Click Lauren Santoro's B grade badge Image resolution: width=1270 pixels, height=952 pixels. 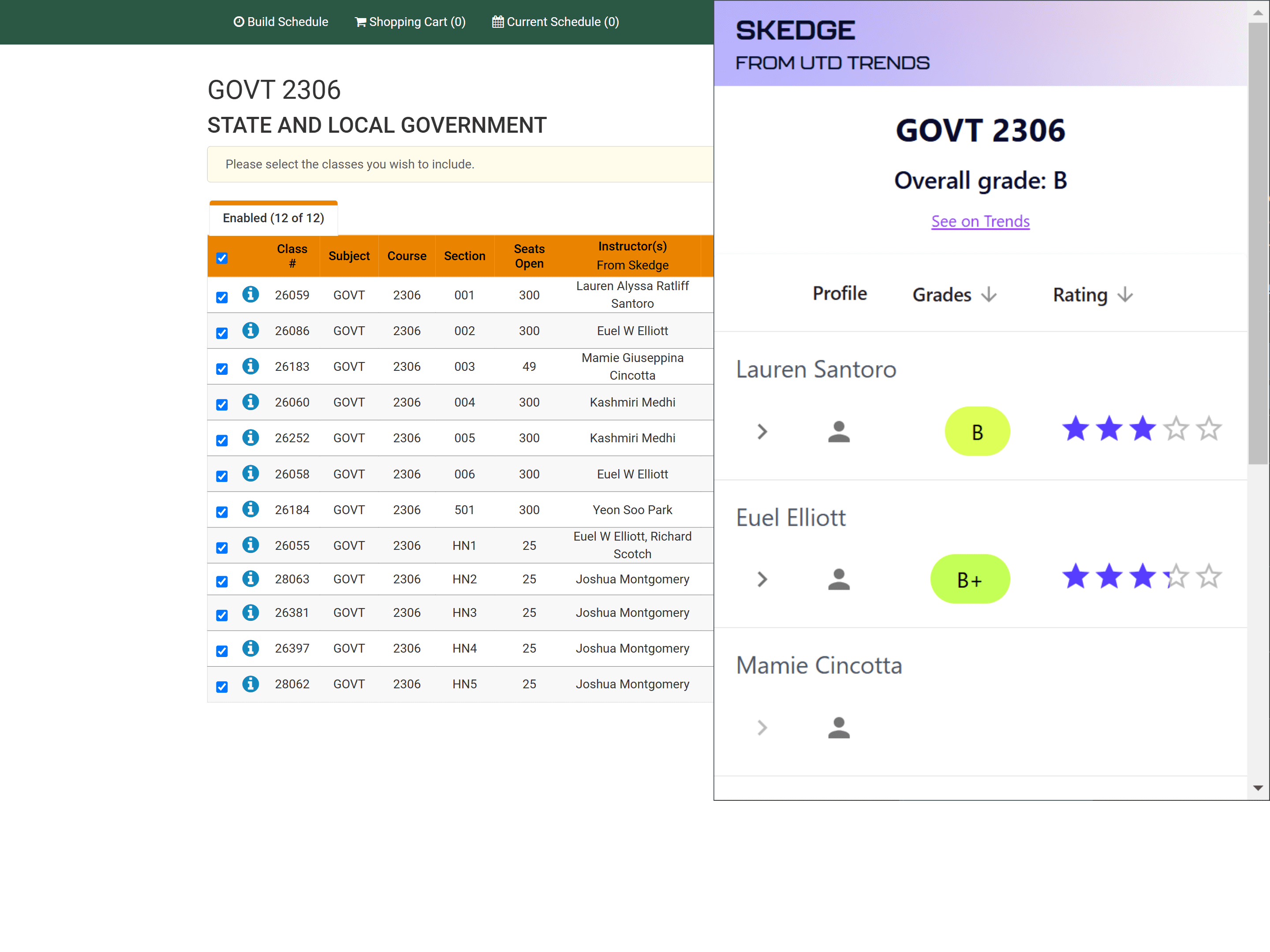pyautogui.click(x=977, y=432)
